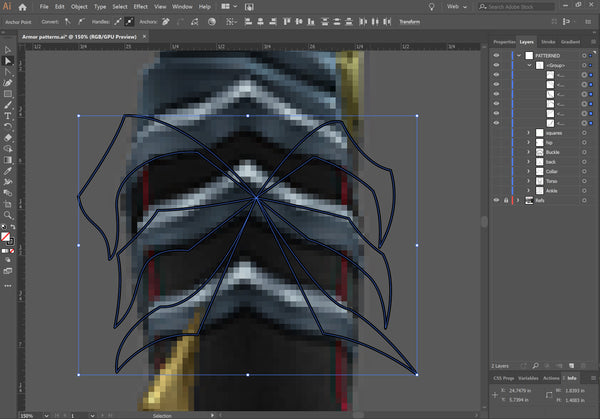Click the Fill and Stroke color swatch
This screenshot has height=419, width=600.
(8, 237)
